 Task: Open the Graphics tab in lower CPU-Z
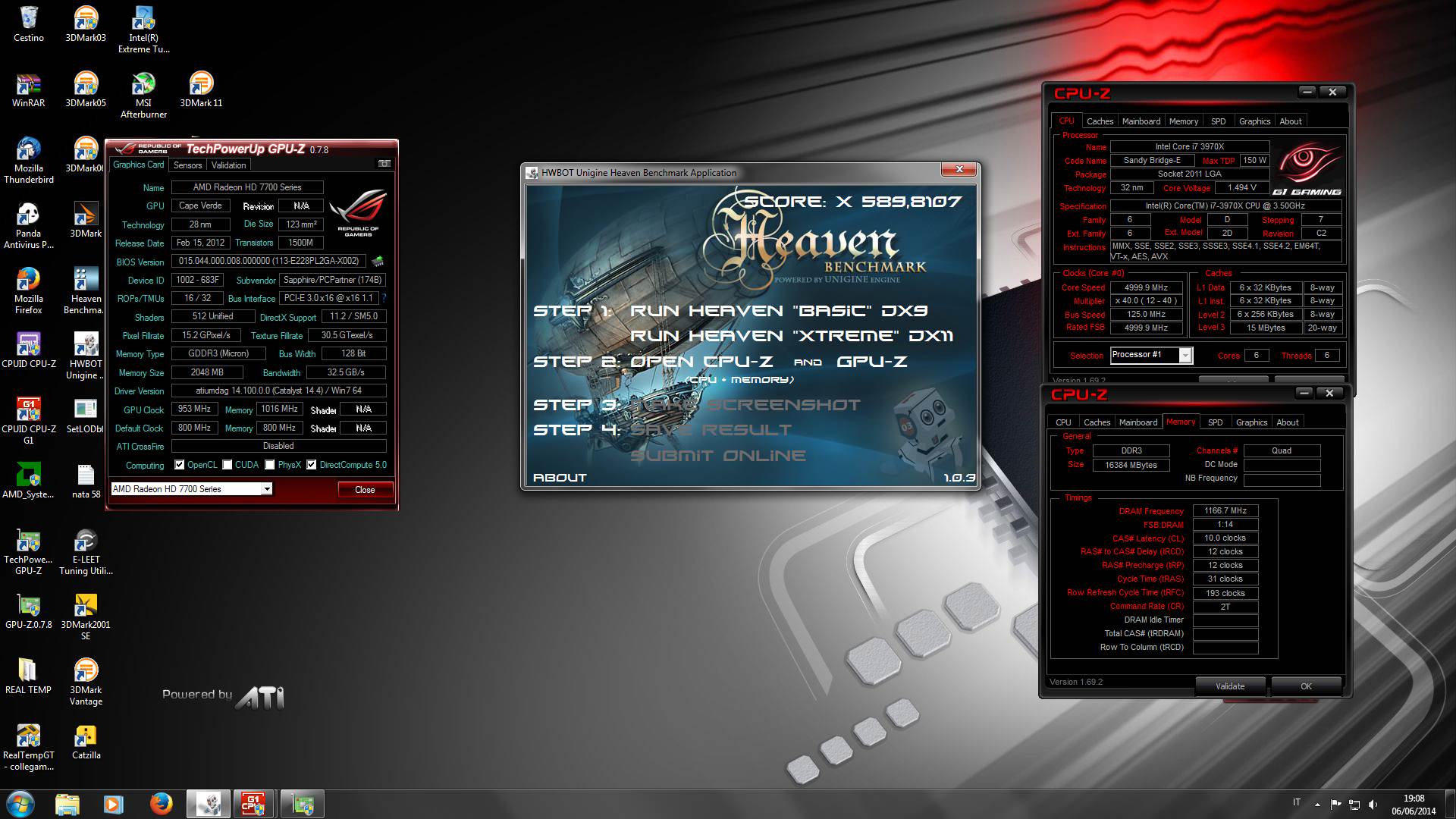pyautogui.click(x=1251, y=422)
